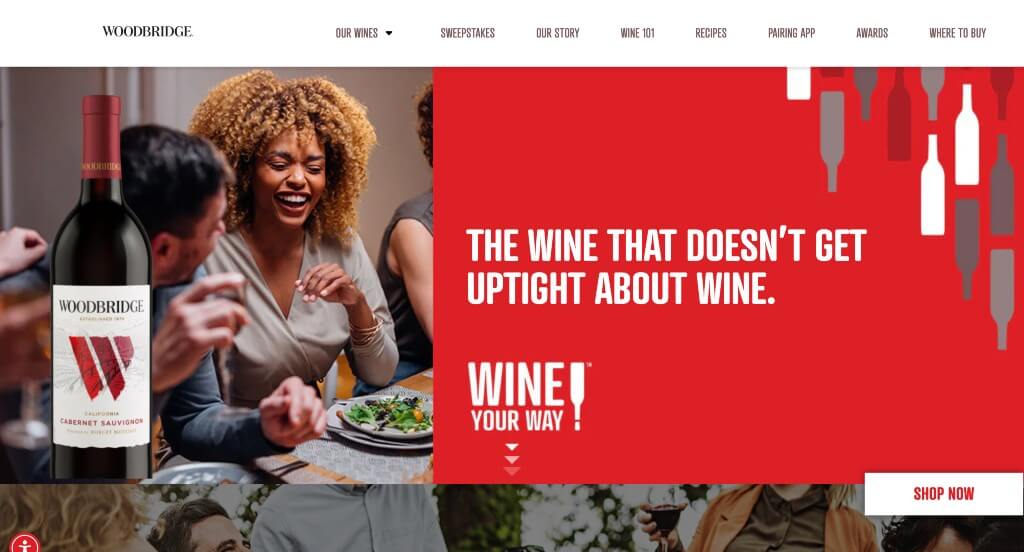Click the Wine Your Way logo
Image resolution: width=1024 pixels, height=552 pixels.
(x=529, y=397)
